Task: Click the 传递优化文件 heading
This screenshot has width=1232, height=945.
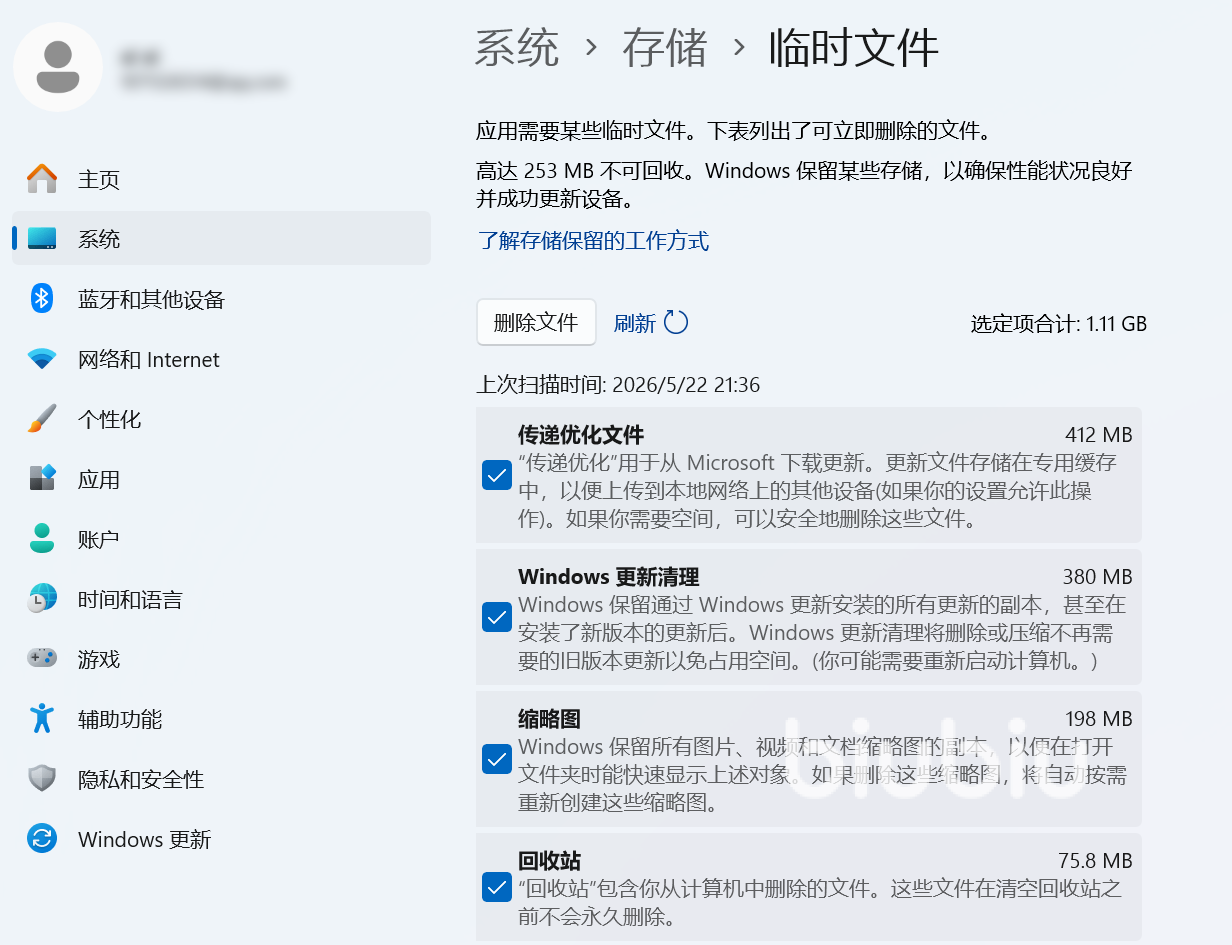Action: click(x=581, y=435)
